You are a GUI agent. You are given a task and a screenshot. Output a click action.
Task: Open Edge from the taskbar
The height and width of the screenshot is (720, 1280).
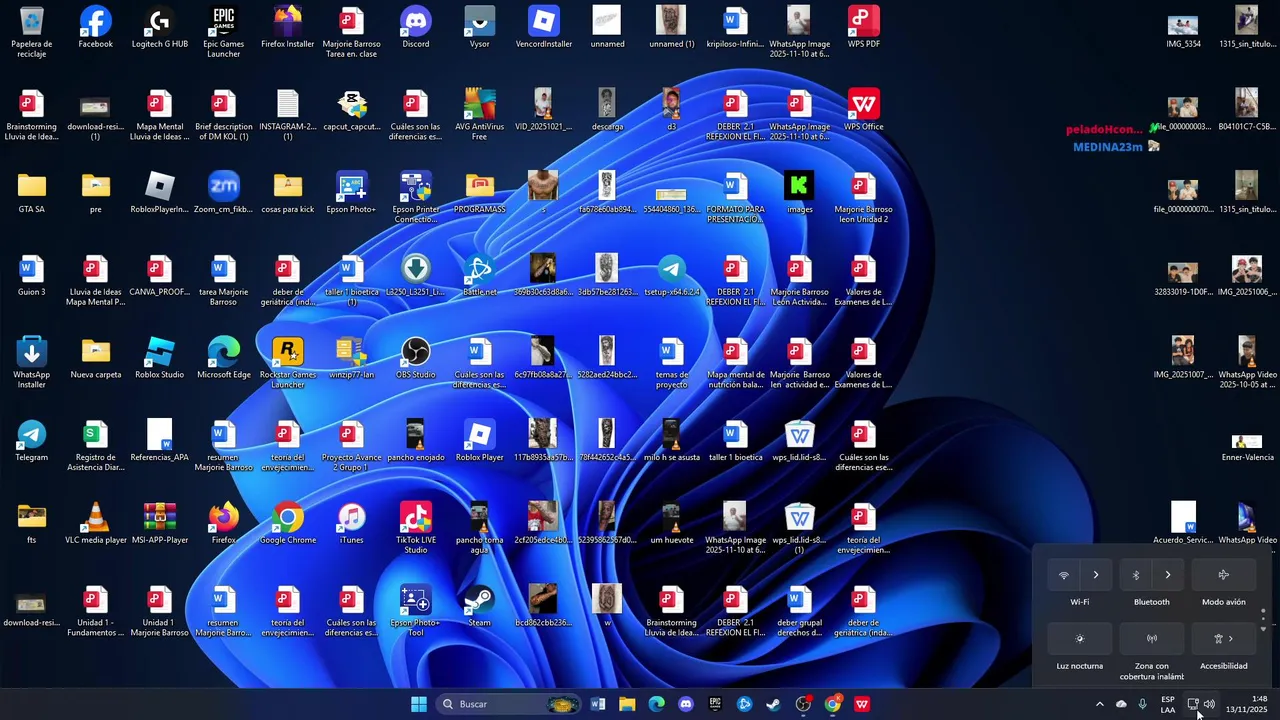click(x=656, y=704)
